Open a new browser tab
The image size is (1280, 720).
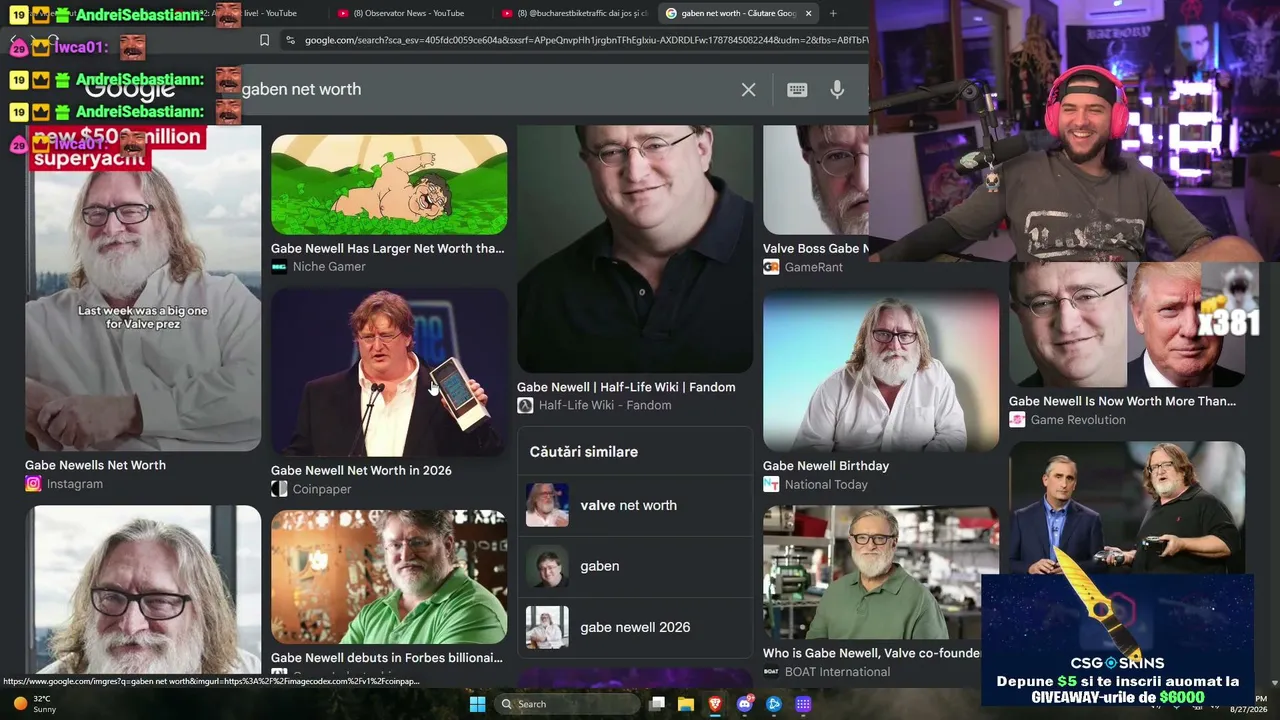(x=833, y=13)
